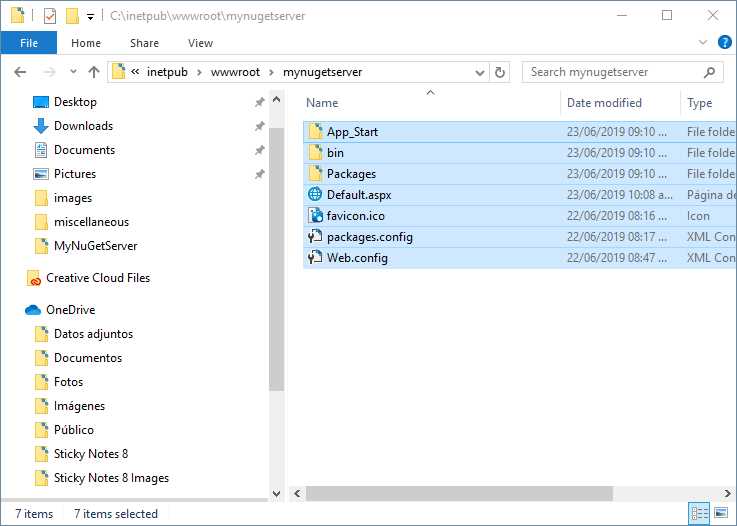Click inetpub in the address breadcrumb
This screenshot has height=526, width=737.
[x=167, y=72]
